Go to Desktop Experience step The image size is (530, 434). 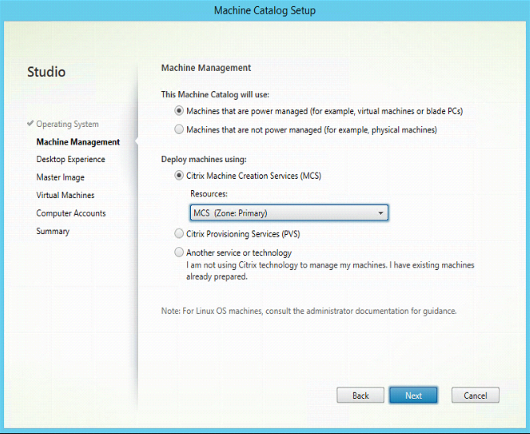point(71,159)
